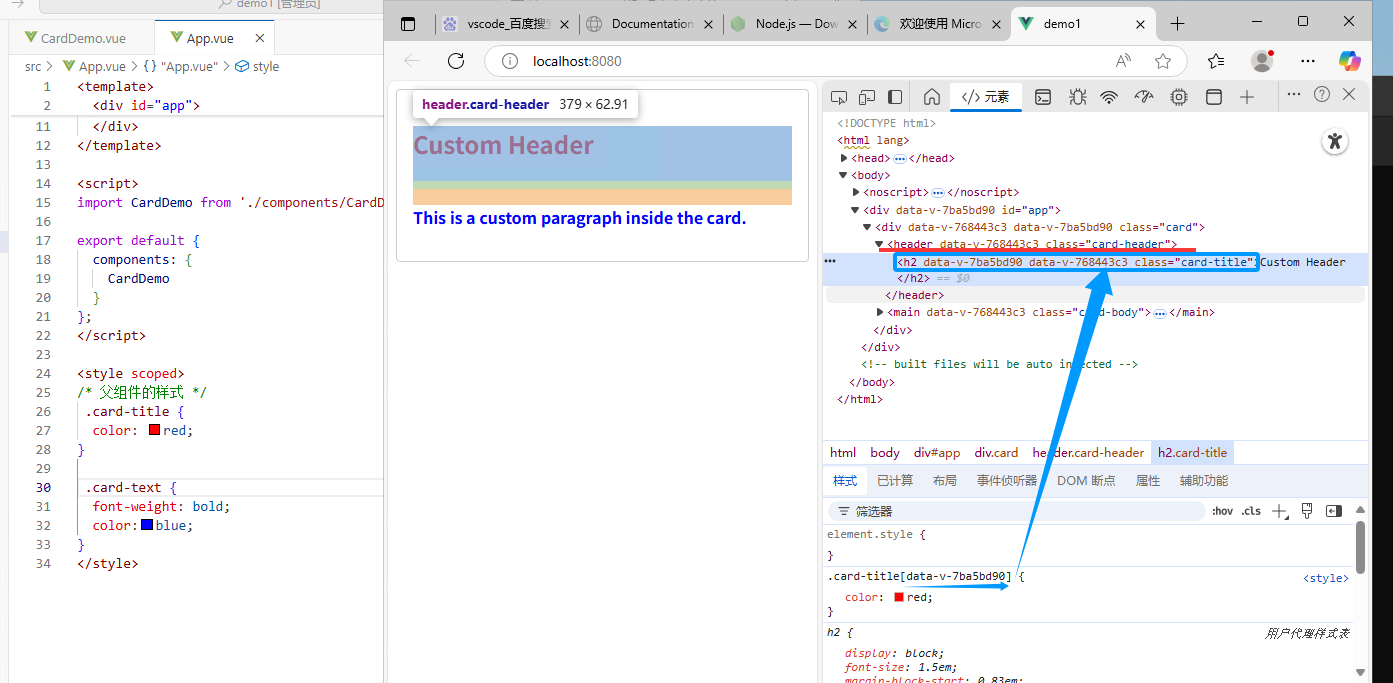
Task: Select the 元素 Elements tab
Action: click(x=985, y=97)
